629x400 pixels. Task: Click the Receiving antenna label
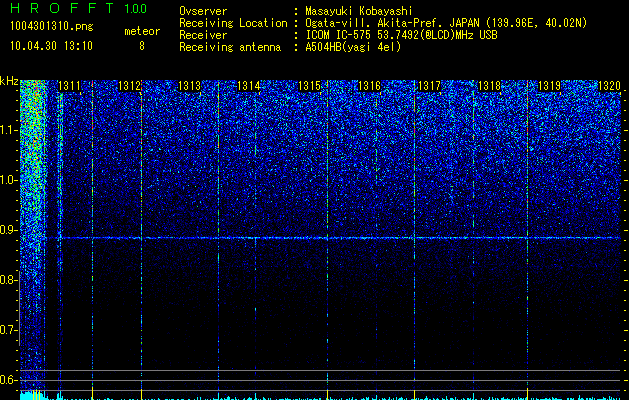coord(230,47)
